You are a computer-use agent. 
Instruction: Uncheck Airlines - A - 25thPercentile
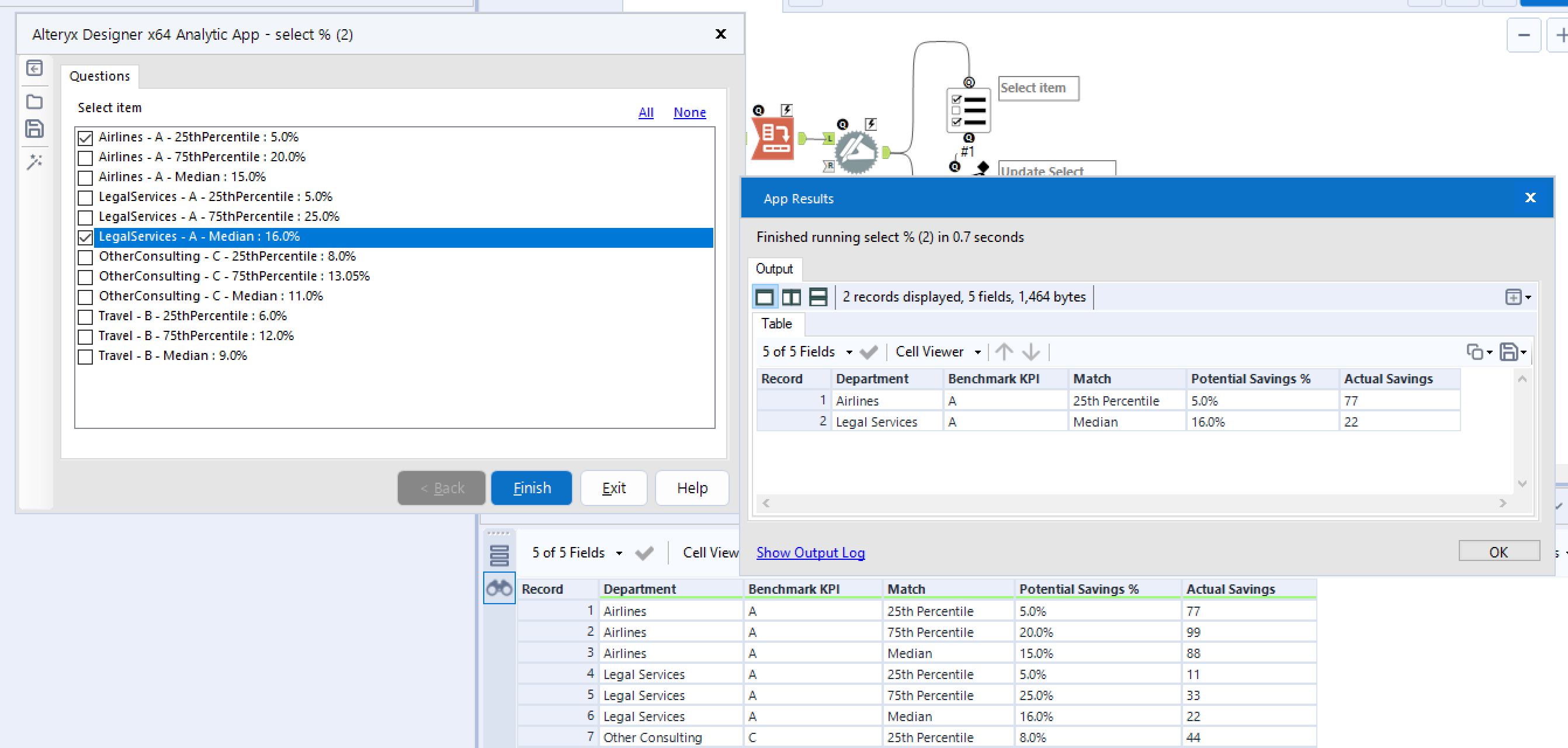85,138
